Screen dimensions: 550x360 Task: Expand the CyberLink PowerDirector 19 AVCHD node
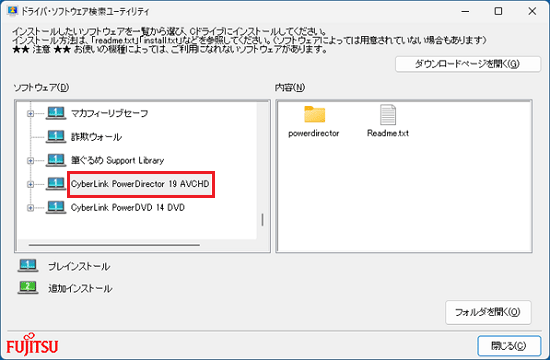pyautogui.click(x=31, y=184)
